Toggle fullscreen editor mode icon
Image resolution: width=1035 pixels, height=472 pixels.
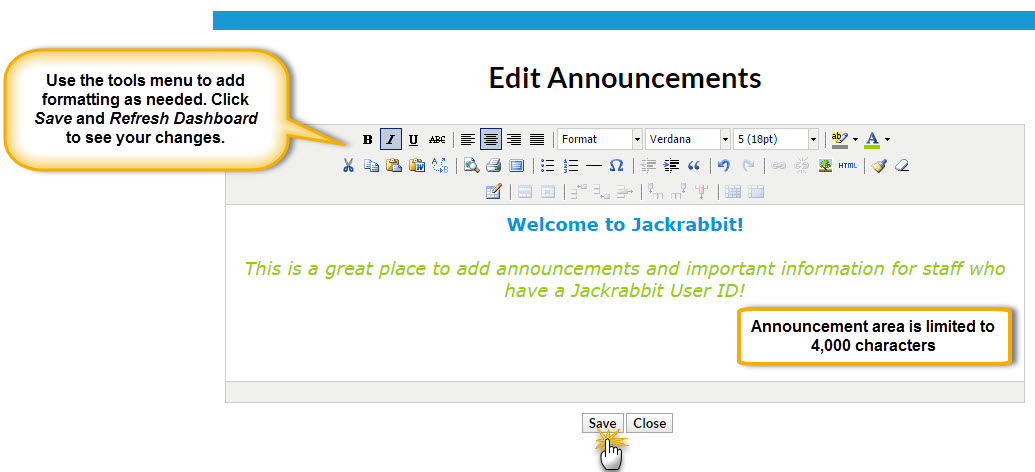click(x=516, y=166)
